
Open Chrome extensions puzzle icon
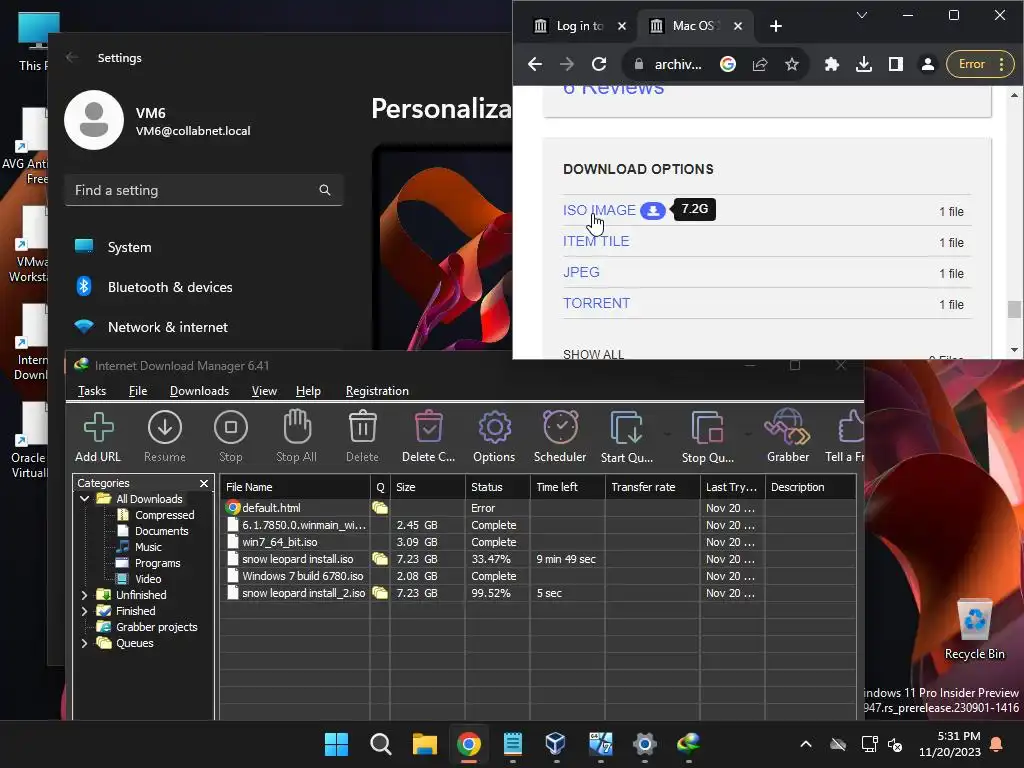pyautogui.click(x=831, y=64)
